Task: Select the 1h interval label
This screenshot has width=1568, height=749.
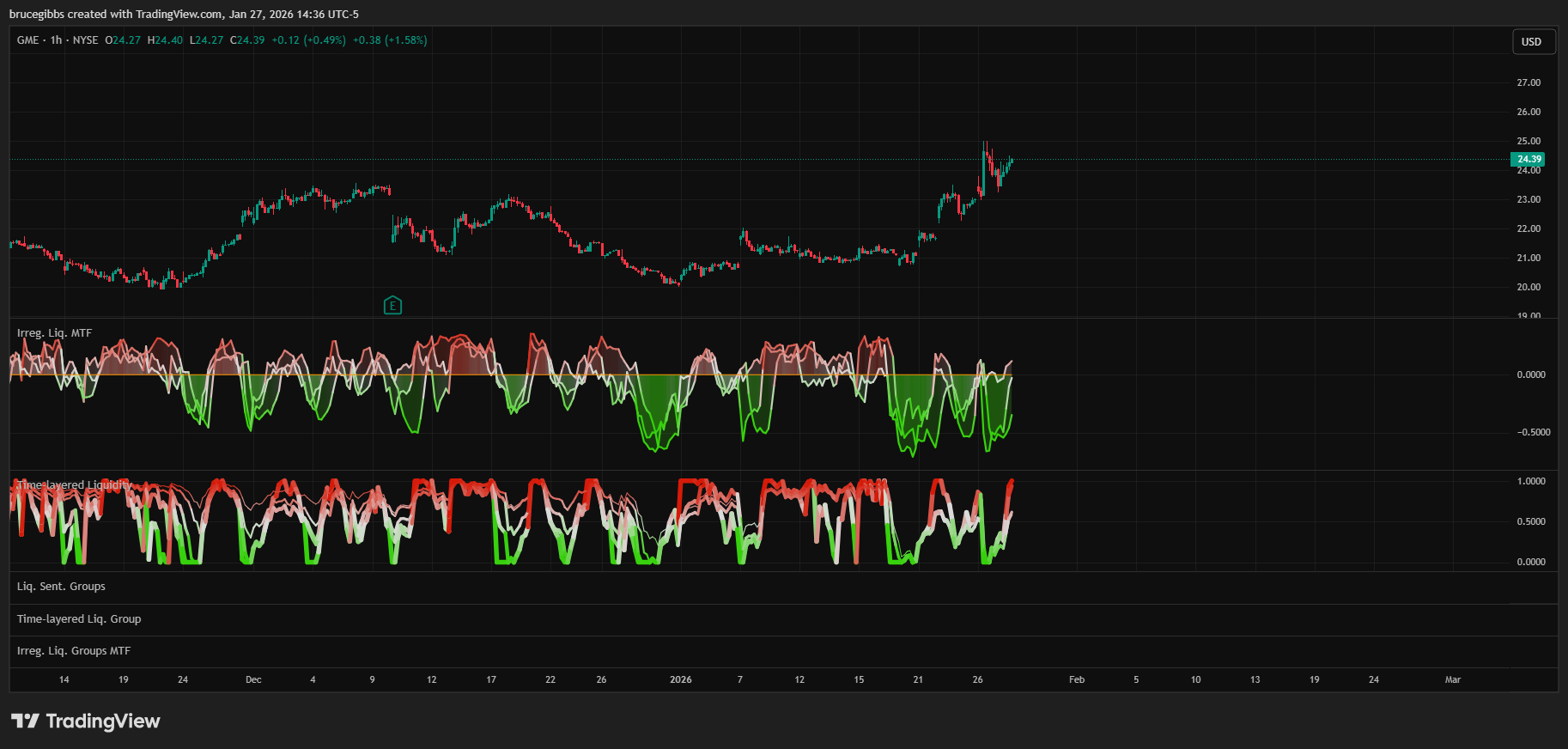Action: (x=56, y=40)
